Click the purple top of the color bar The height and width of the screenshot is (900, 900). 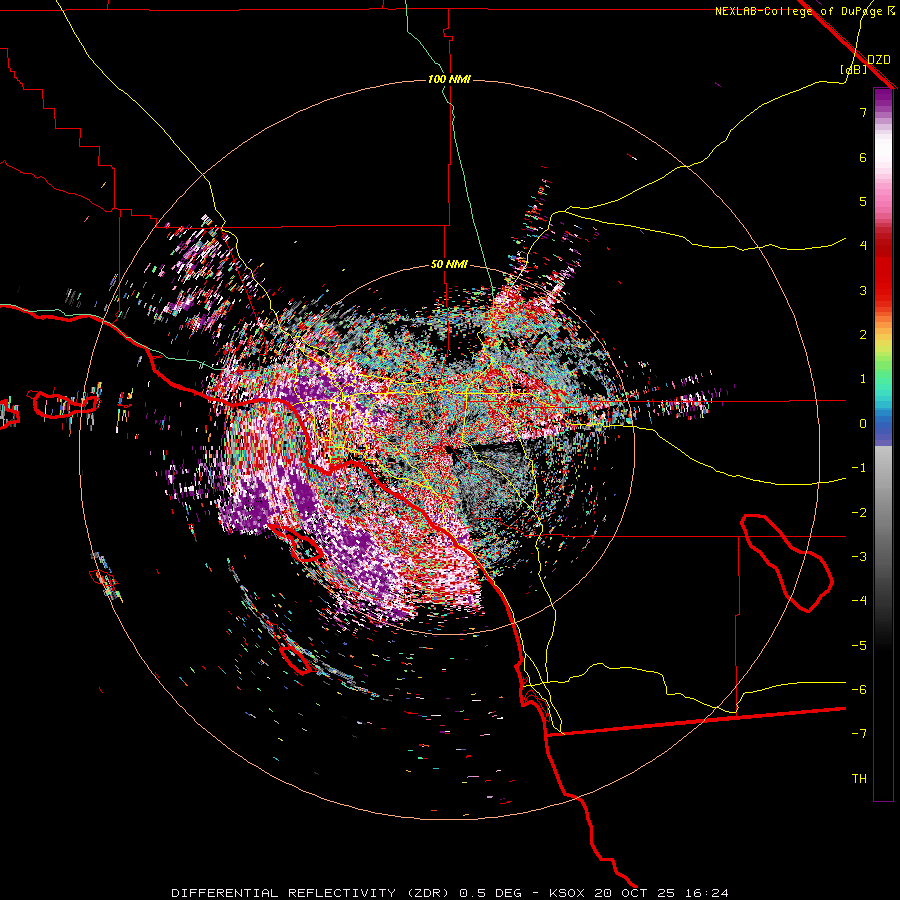(x=883, y=99)
